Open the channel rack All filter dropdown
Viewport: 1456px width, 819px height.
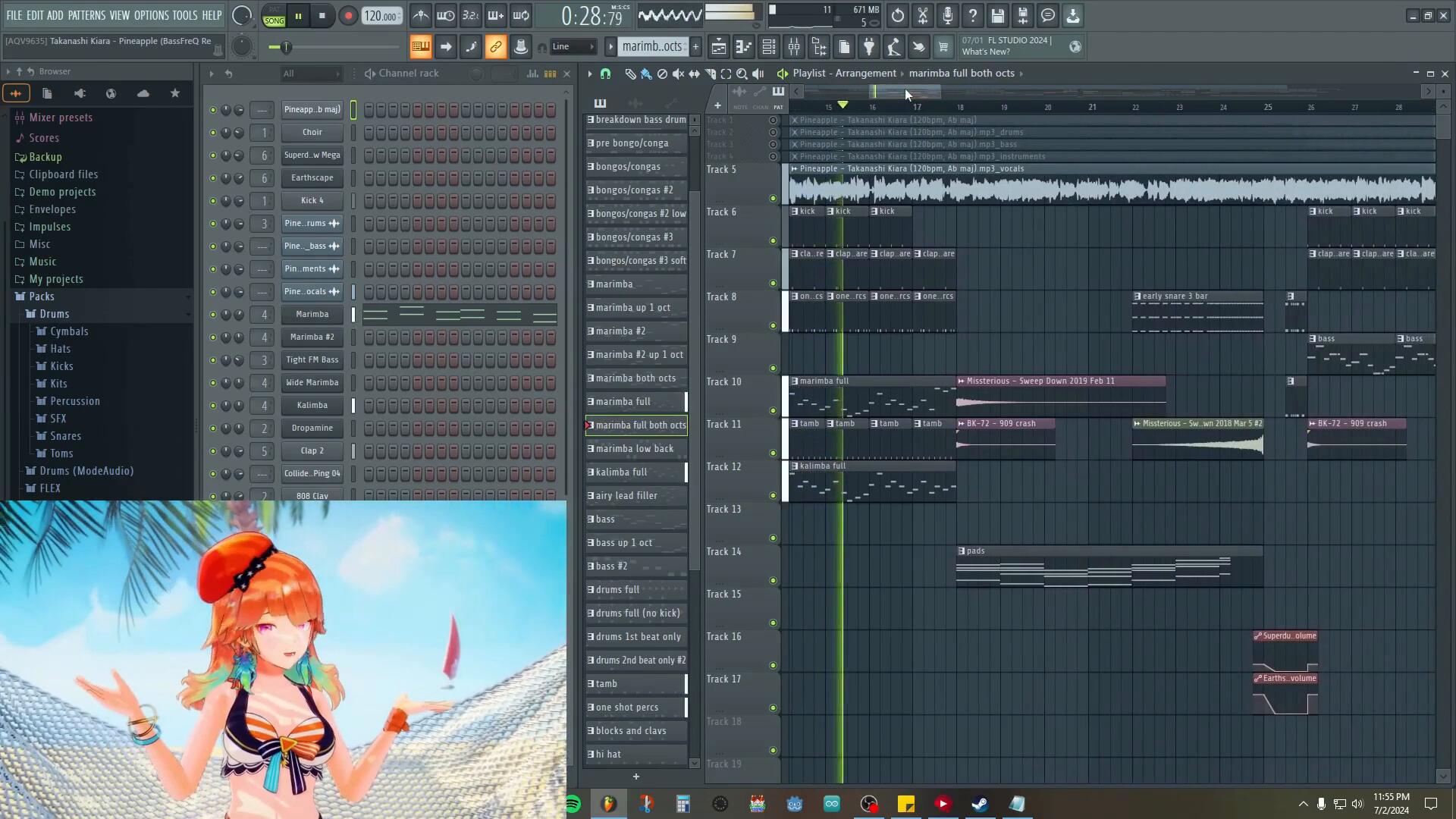[x=311, y=74]
